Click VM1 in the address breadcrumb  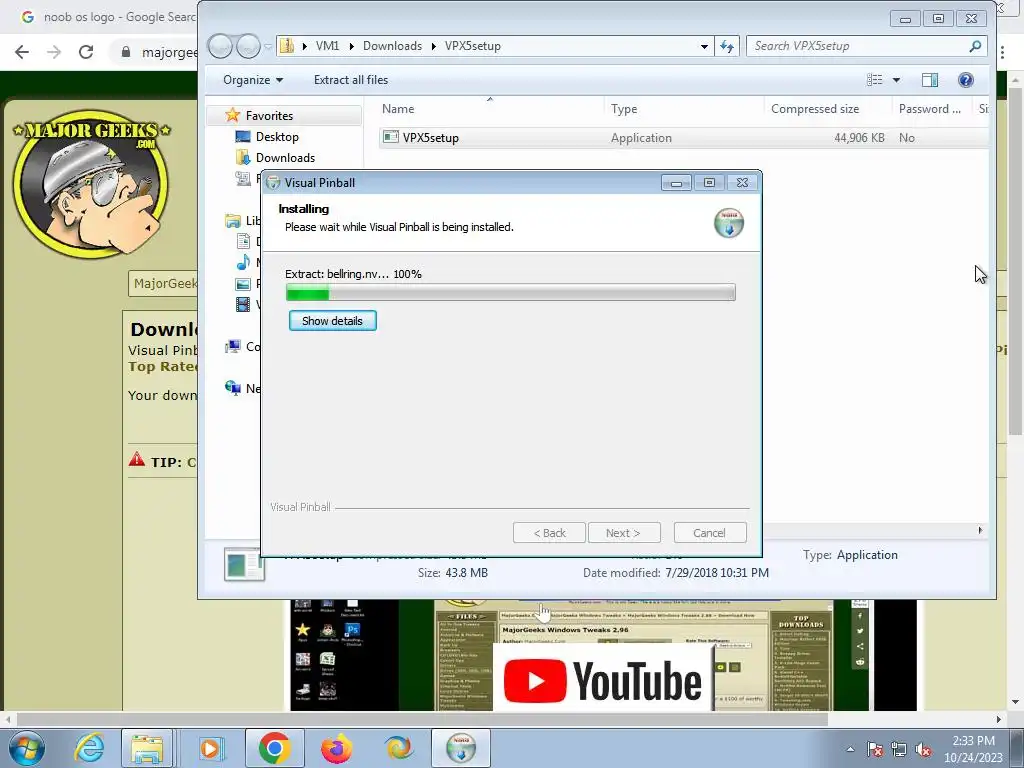[327, 46]
